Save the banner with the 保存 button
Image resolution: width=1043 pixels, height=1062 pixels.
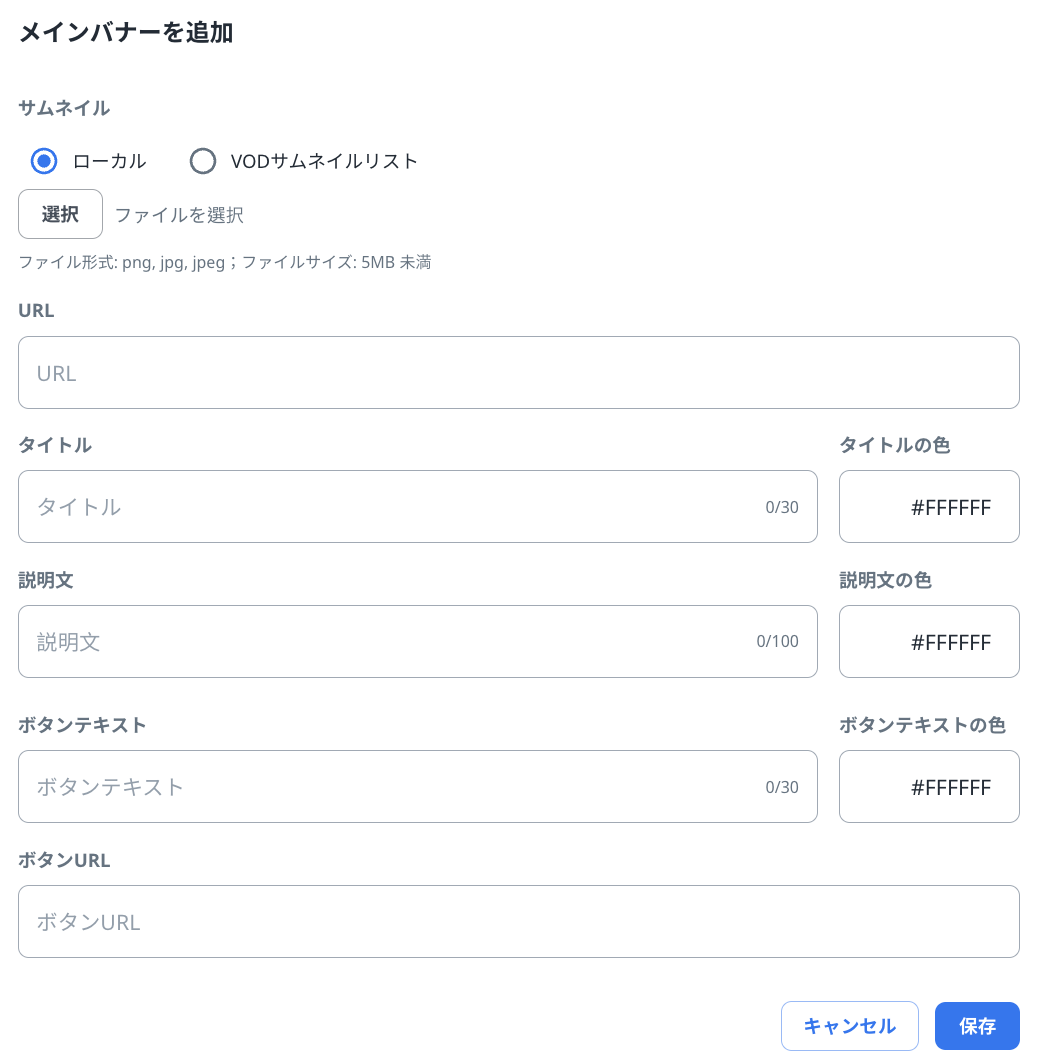(x=976, y=1026)
